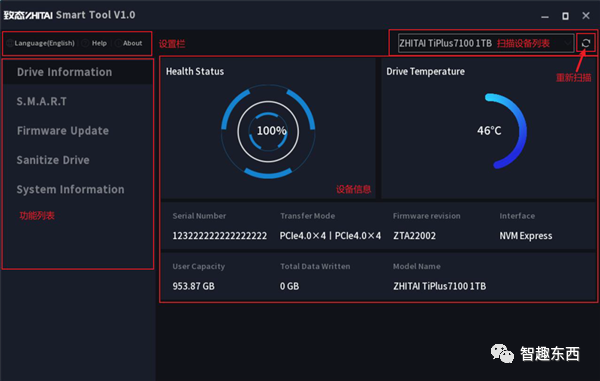600x381 pixels.
Task: Click the question-mark icon beside Help
Action: point(85,43)
